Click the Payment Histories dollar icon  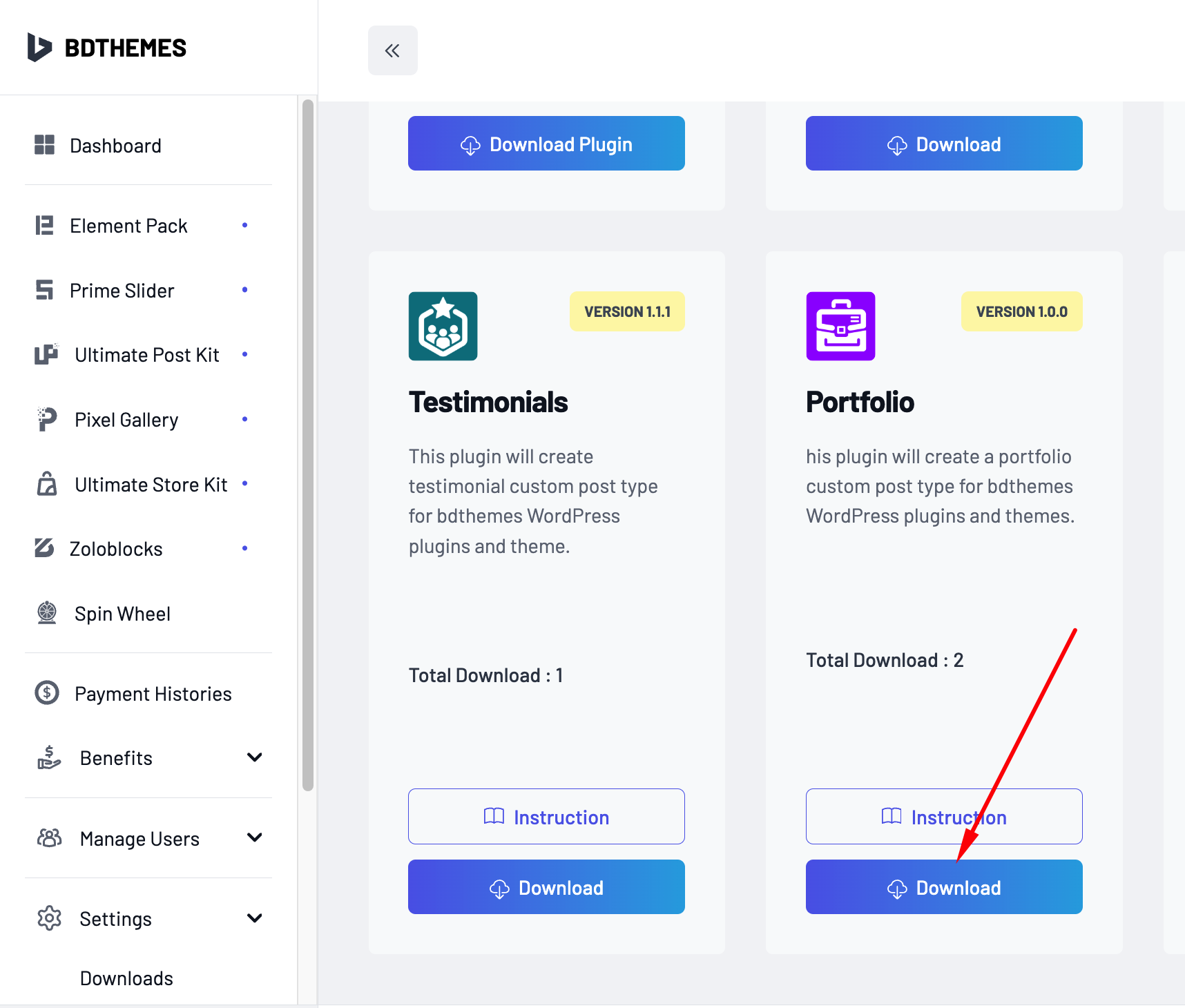47,692
